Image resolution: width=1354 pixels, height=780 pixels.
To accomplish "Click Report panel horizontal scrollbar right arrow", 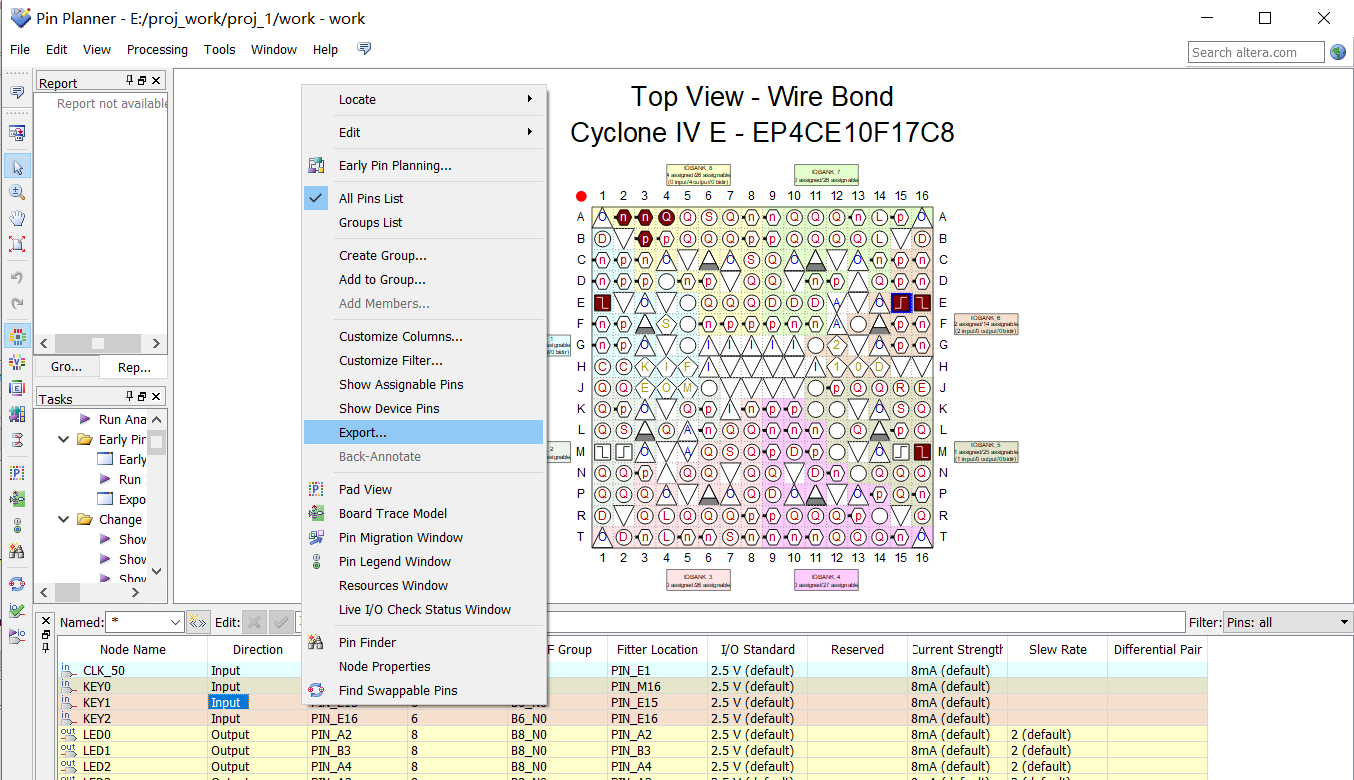I will tap(157, 343).
